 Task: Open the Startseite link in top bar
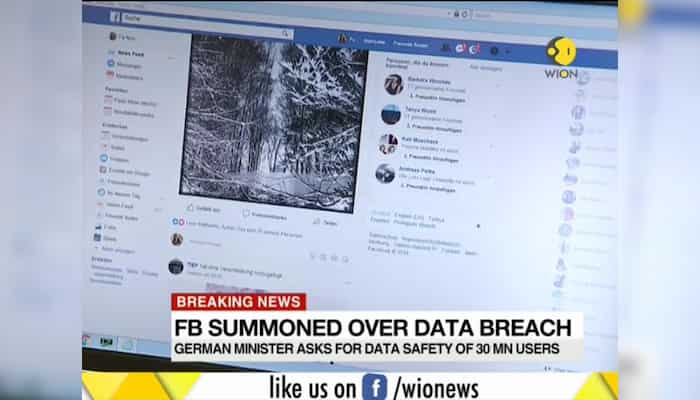tap(374, 42)
